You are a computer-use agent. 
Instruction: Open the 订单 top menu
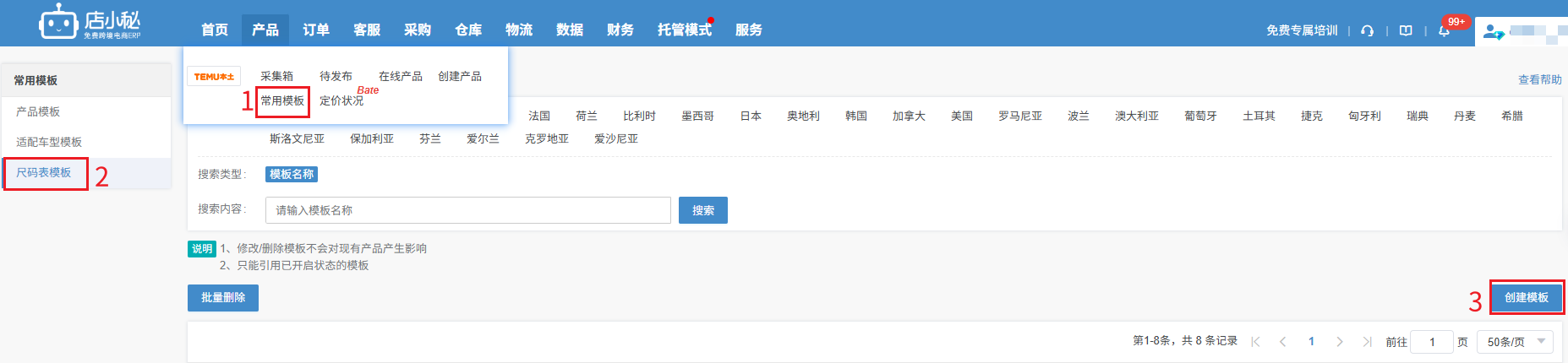pyautogui.click(x=316, y=30)
